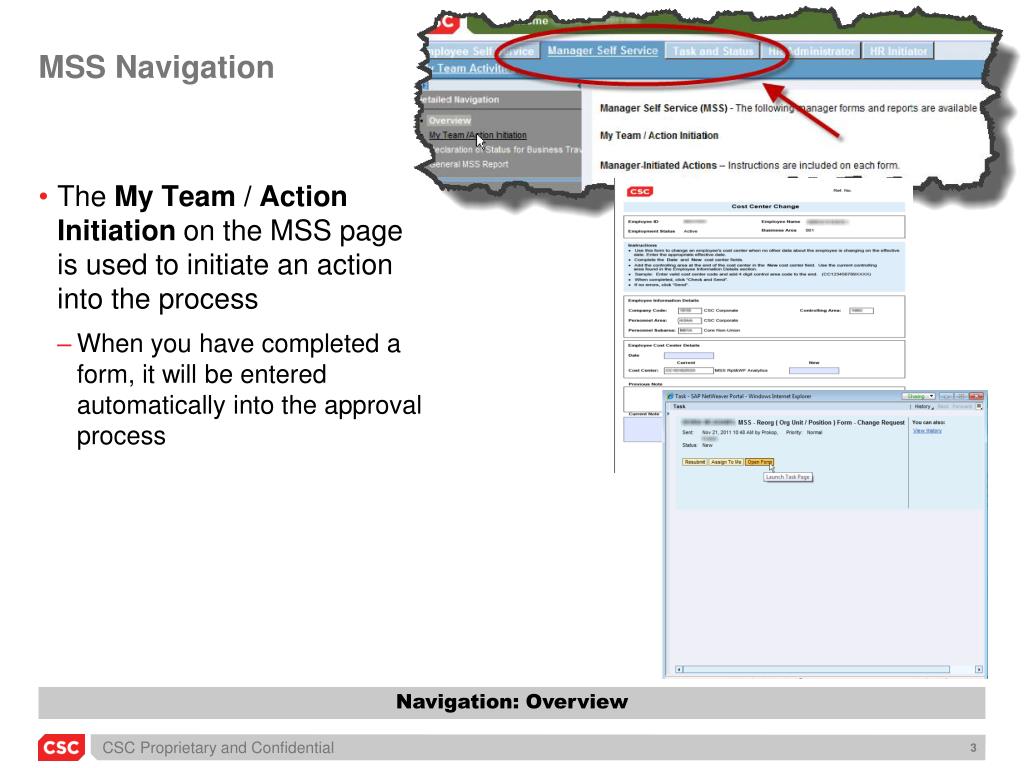Click the Cost Center Change form title

pos(765,206)
